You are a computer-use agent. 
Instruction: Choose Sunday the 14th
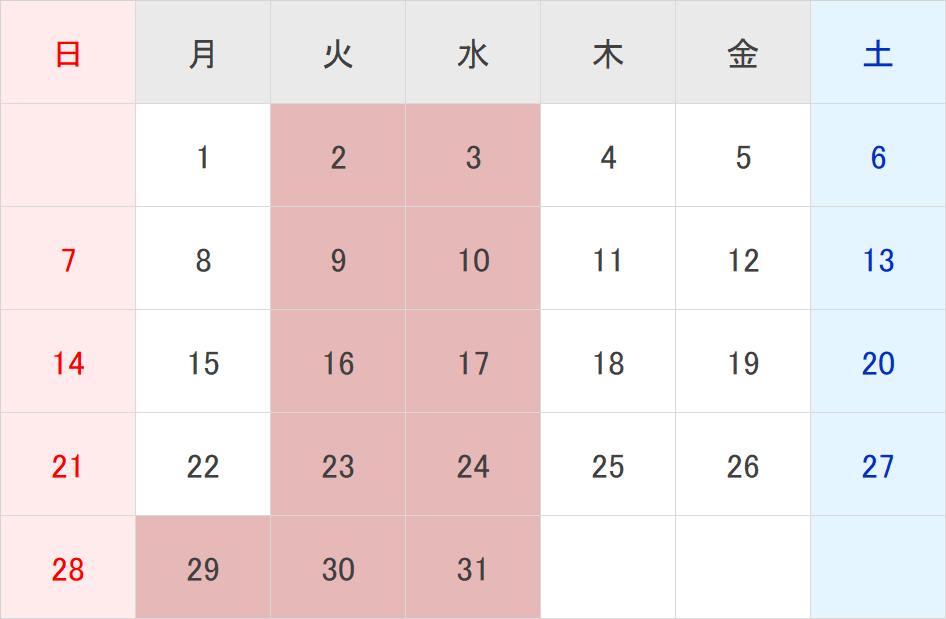[68, 364]
